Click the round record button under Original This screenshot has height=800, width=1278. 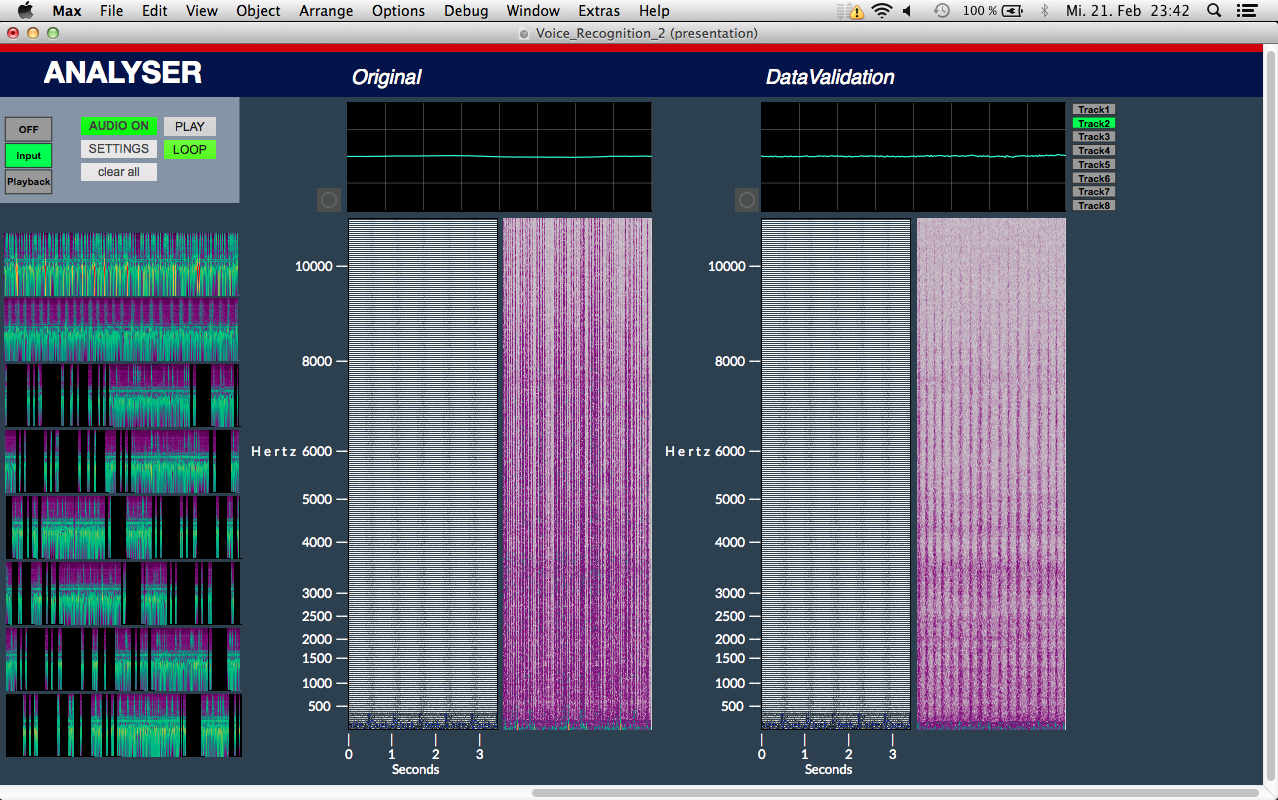[329, 200]
